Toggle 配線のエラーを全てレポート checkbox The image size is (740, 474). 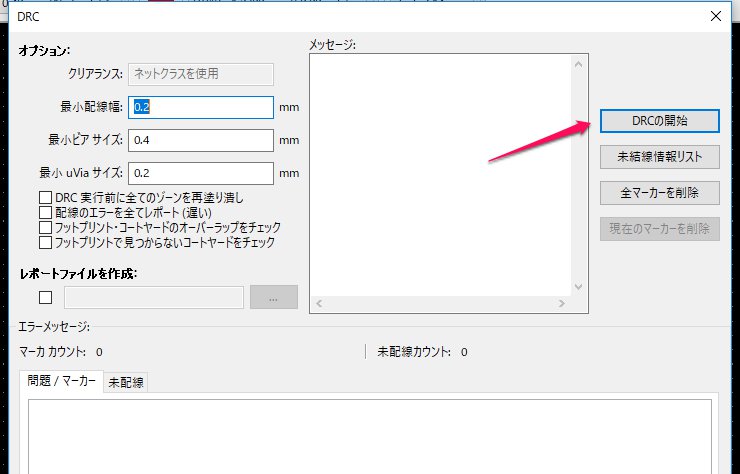(x=45, y=212)
